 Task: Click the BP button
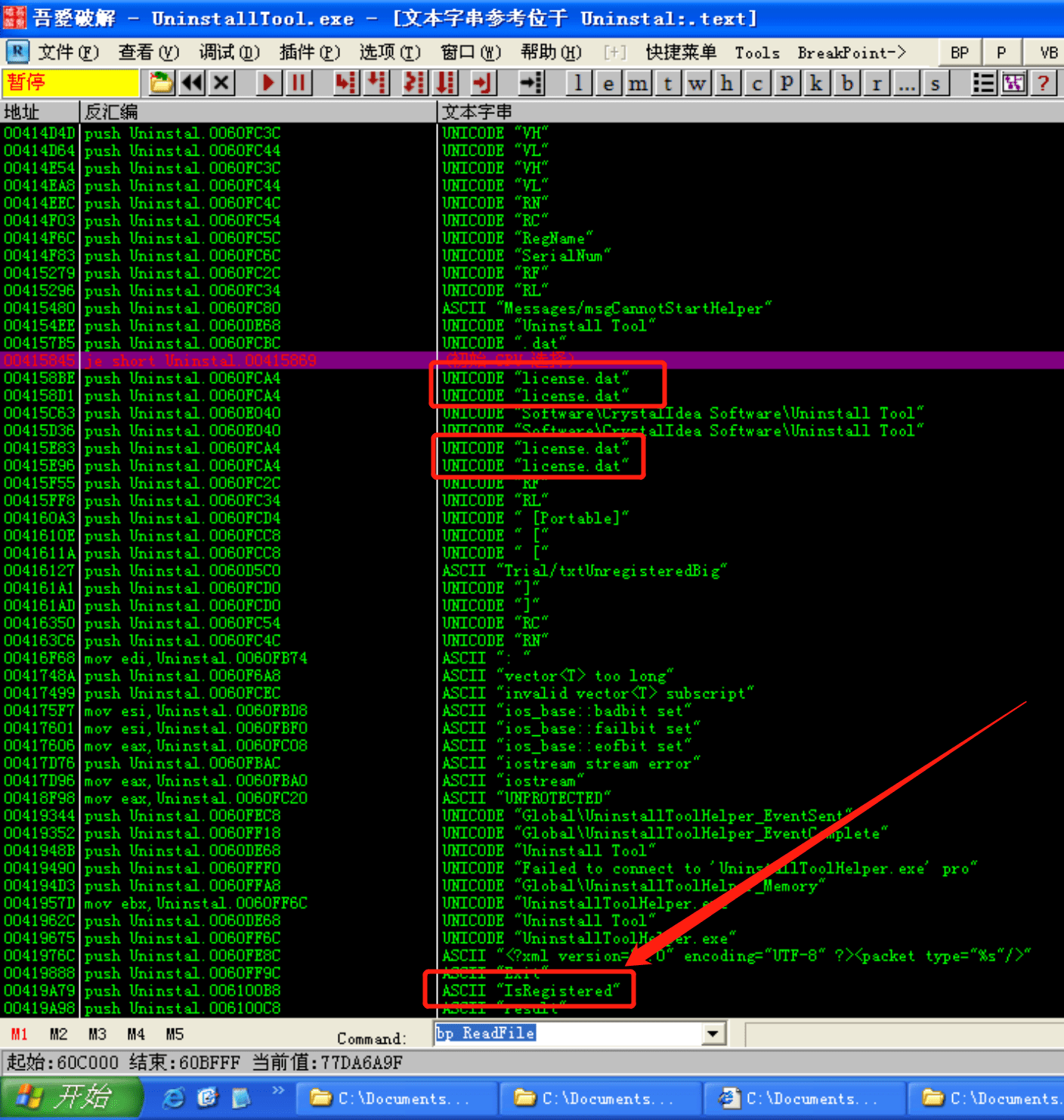pos(960,52)
